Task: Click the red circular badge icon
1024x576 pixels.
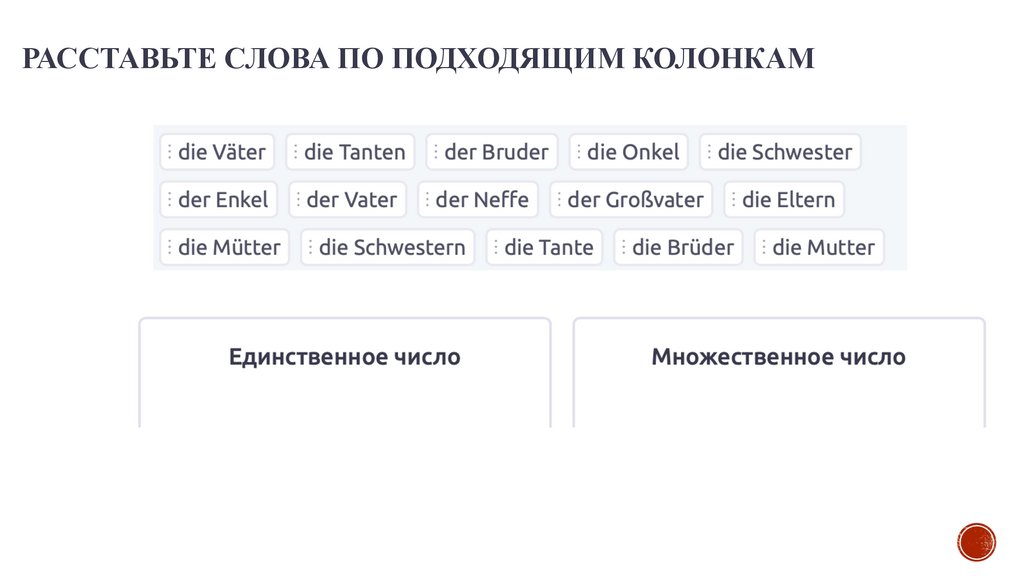Action: [x=976, y=542]
